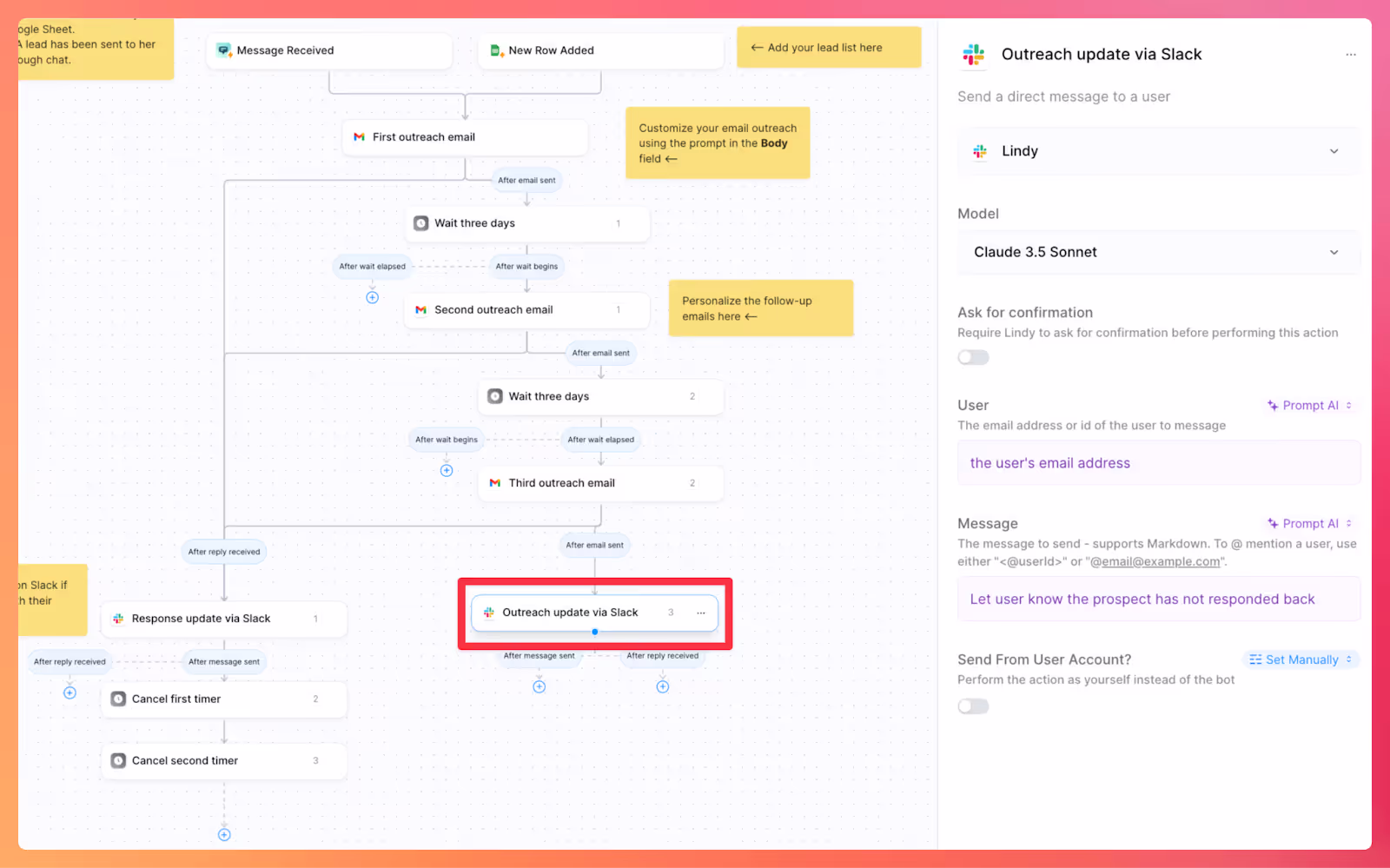Click After message sent label under Response update
This screenshot has width=1390, height=868.
tap(224, 662)
